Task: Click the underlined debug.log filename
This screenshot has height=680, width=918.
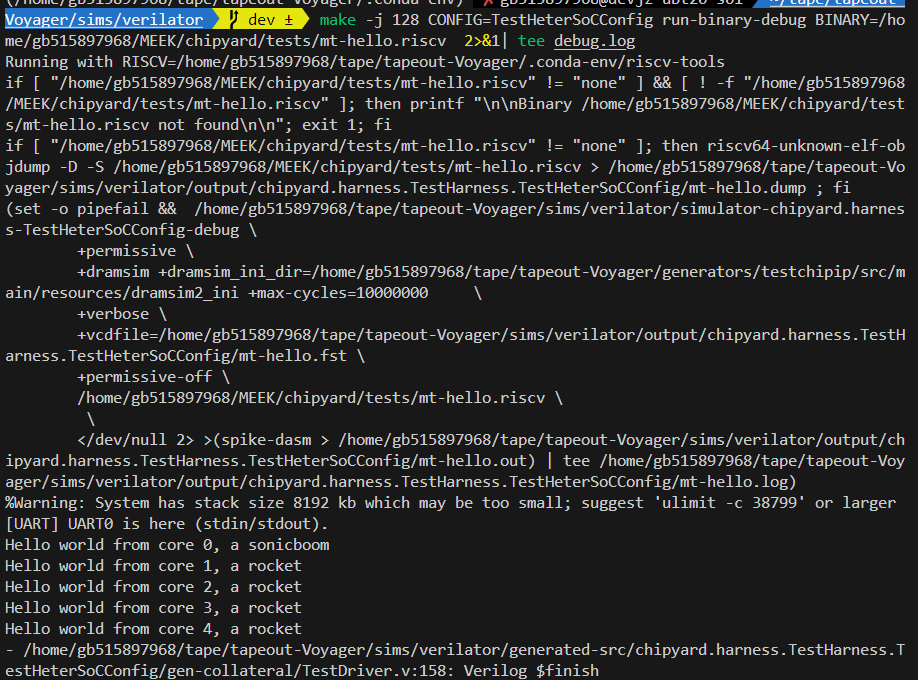Action: click(594, 41)
